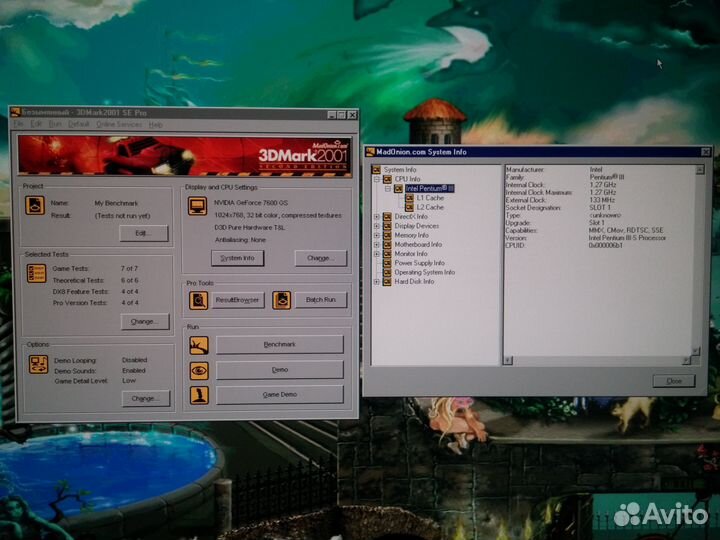
Task: Select L2 Cache in the tree
Action: coord(430,207)
